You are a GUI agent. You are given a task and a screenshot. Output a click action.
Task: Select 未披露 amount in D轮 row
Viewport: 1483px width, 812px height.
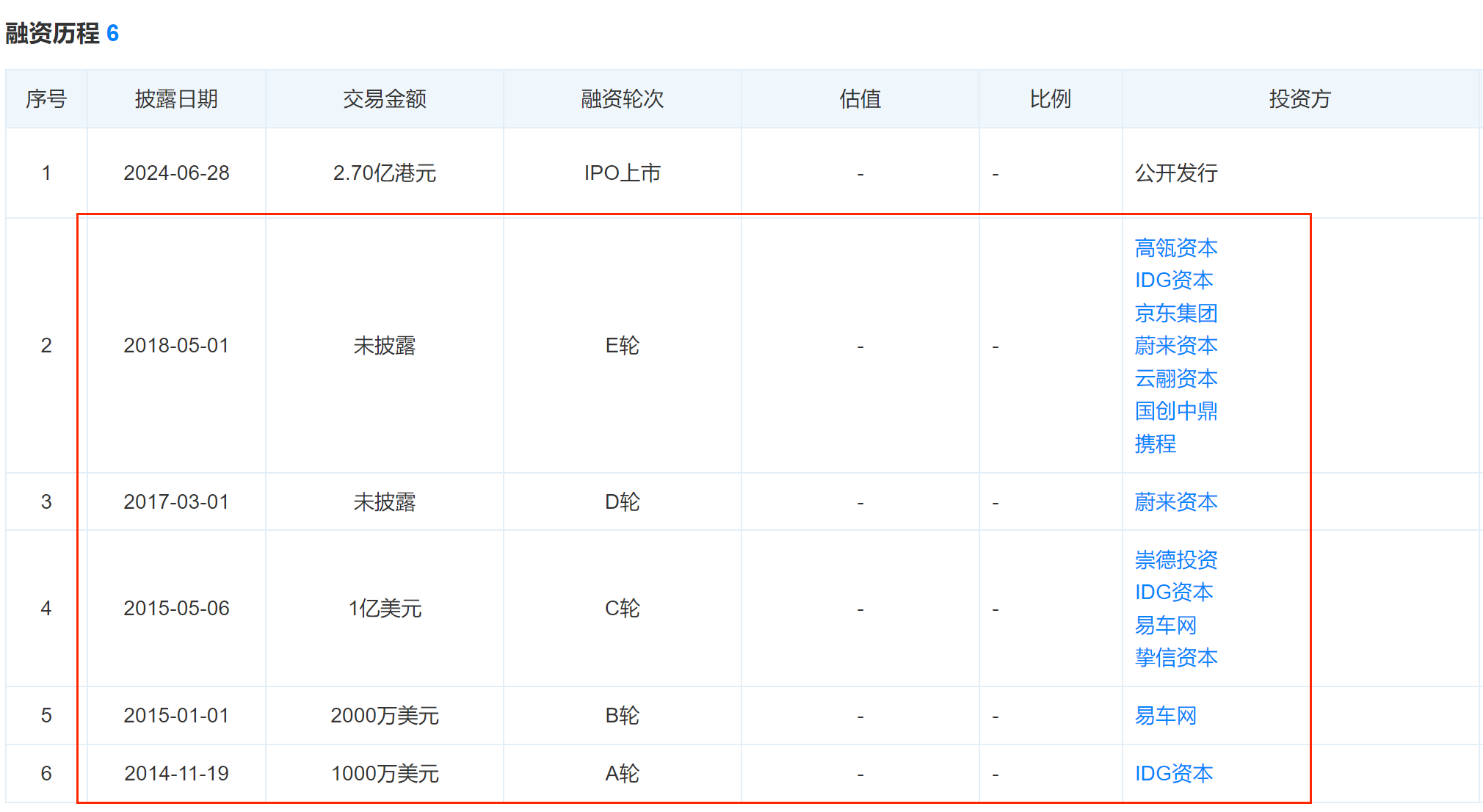click(385, 502)
